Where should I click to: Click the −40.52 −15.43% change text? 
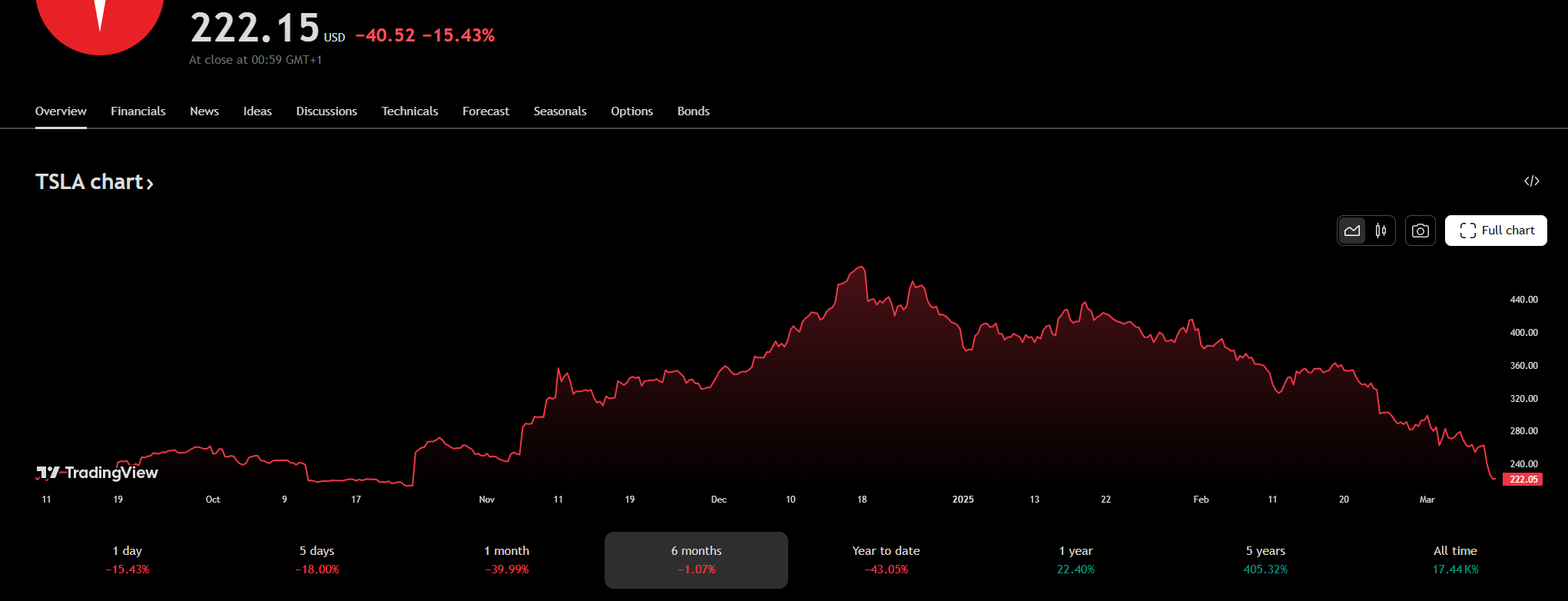point(425,35)
